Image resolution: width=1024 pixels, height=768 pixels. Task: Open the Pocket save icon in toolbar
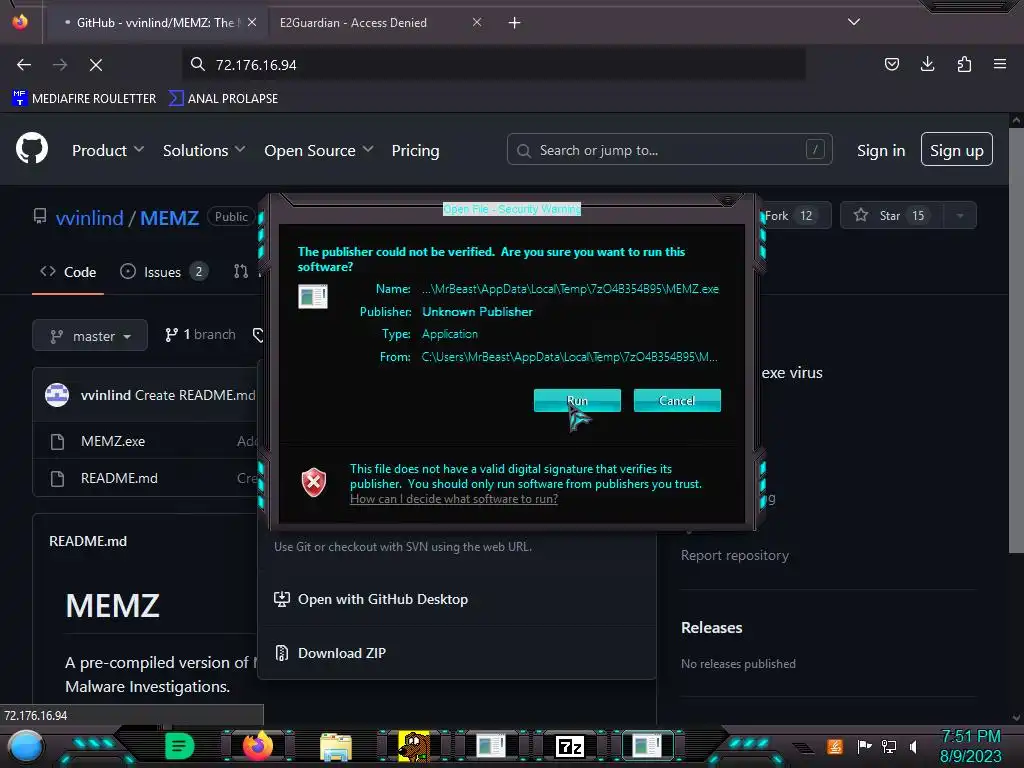tap(891, 64)
